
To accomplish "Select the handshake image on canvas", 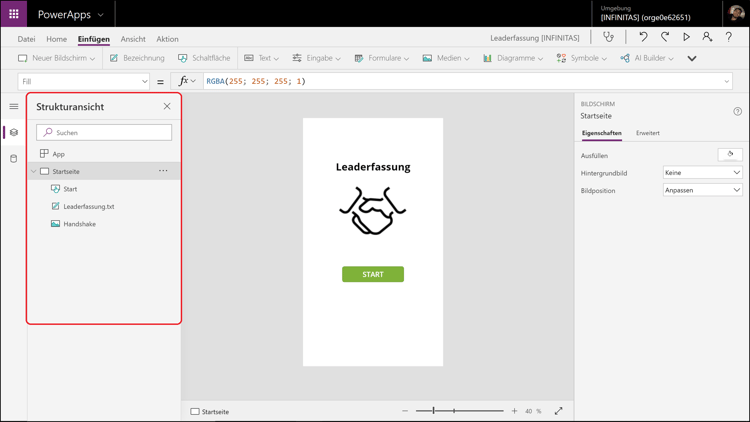I will pyautogui.click(x=373, y=211).
